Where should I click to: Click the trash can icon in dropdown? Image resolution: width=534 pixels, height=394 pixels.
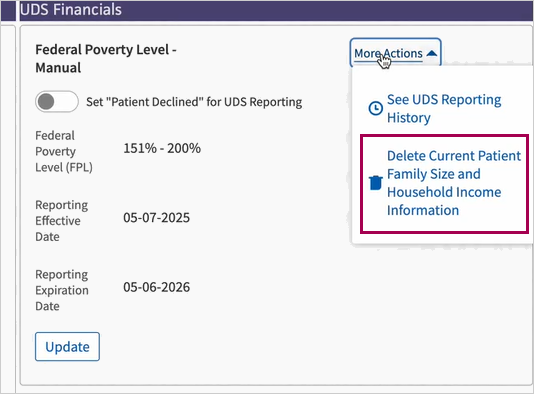[376, 183]
